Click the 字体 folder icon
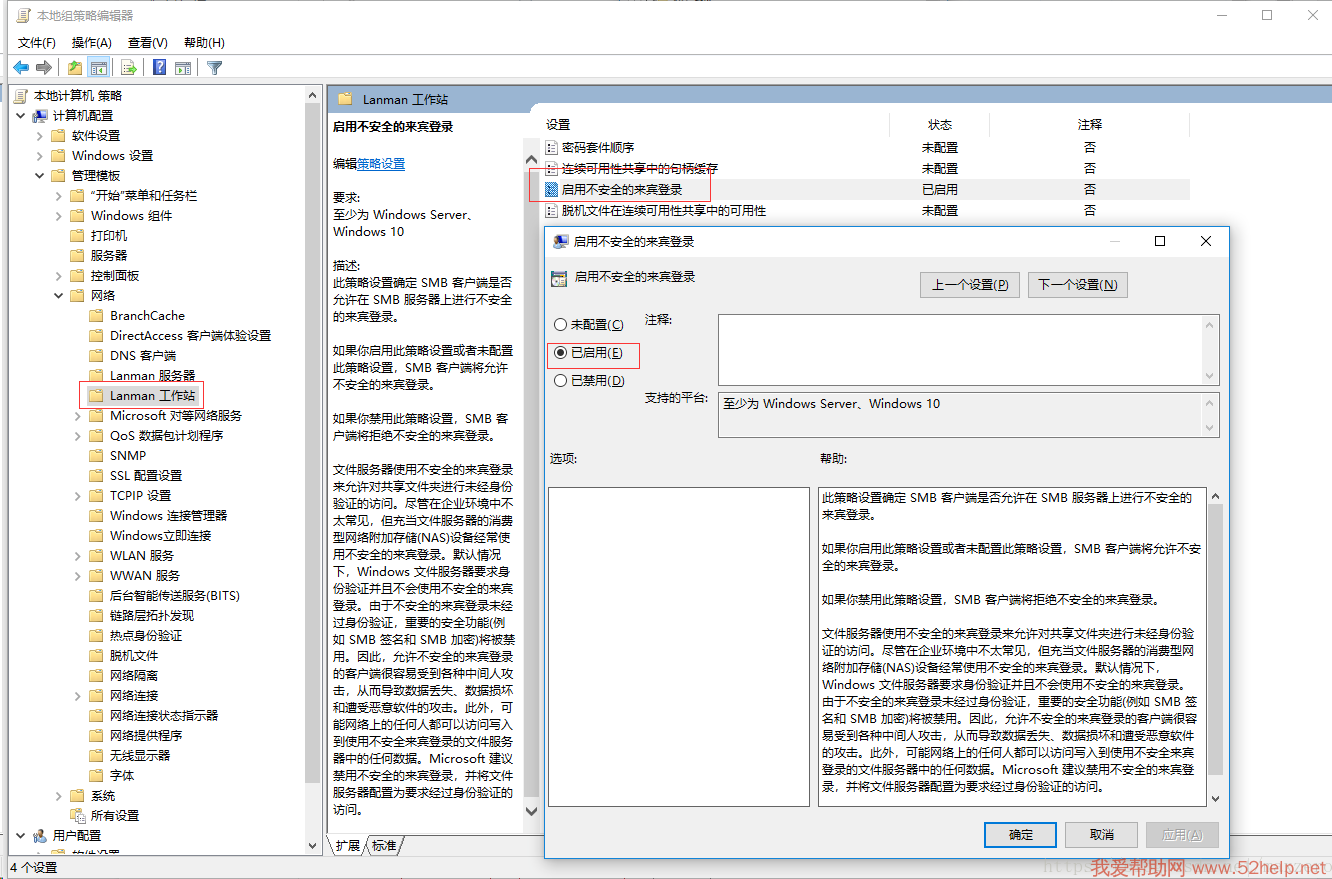Screen dimensions: 1332x879 point(97,775)
